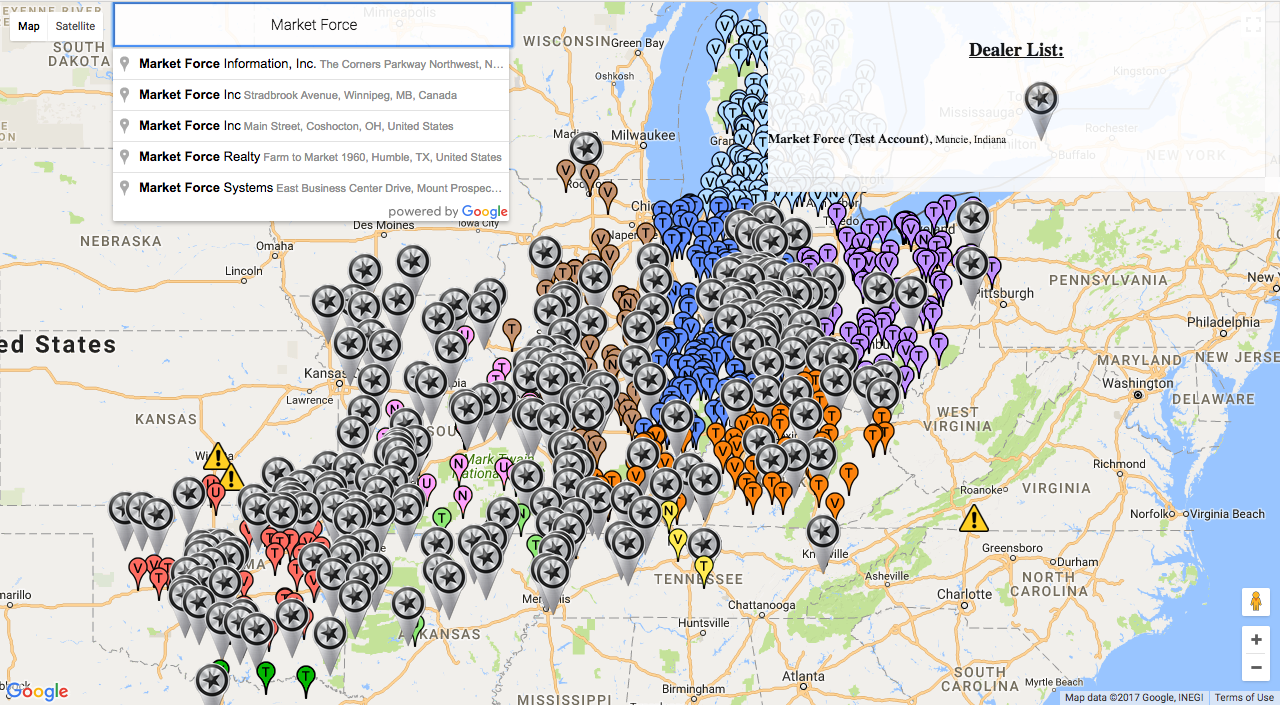Click the Google logo on the map
Viewport: 1280px width, 705px height.
[x=38, y=691]
